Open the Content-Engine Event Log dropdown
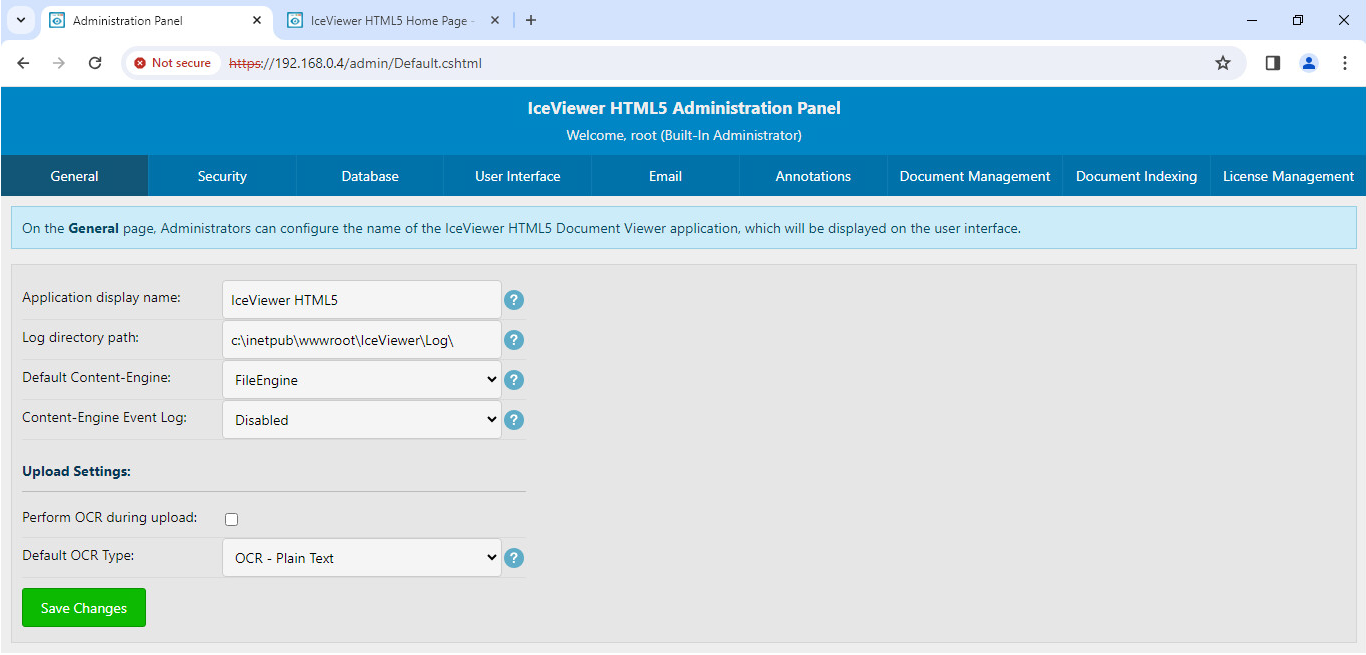The width and height of the screenshot is (1366, 655). tap(361, 420)
